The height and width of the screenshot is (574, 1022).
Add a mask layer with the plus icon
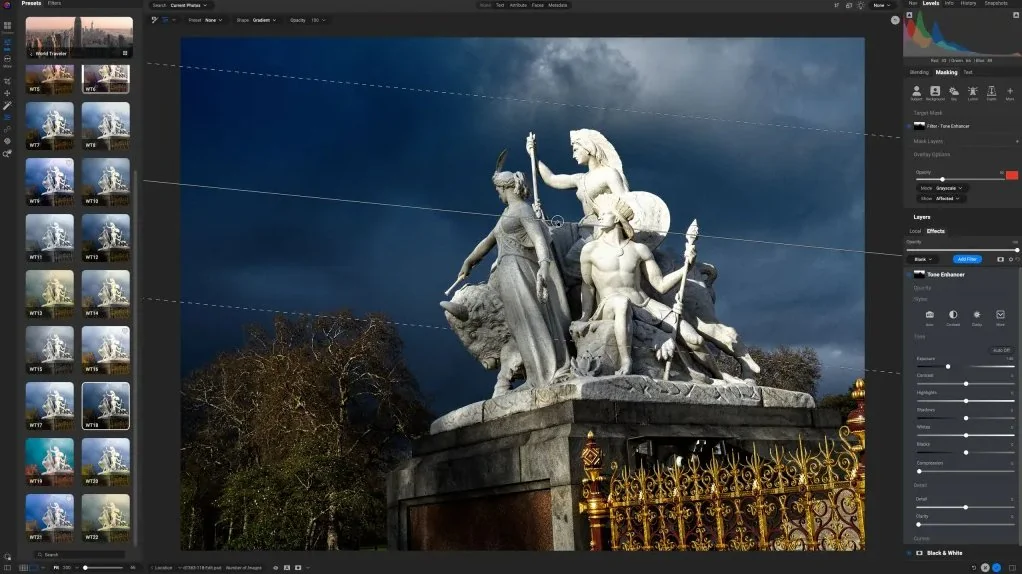[1017, 141]
